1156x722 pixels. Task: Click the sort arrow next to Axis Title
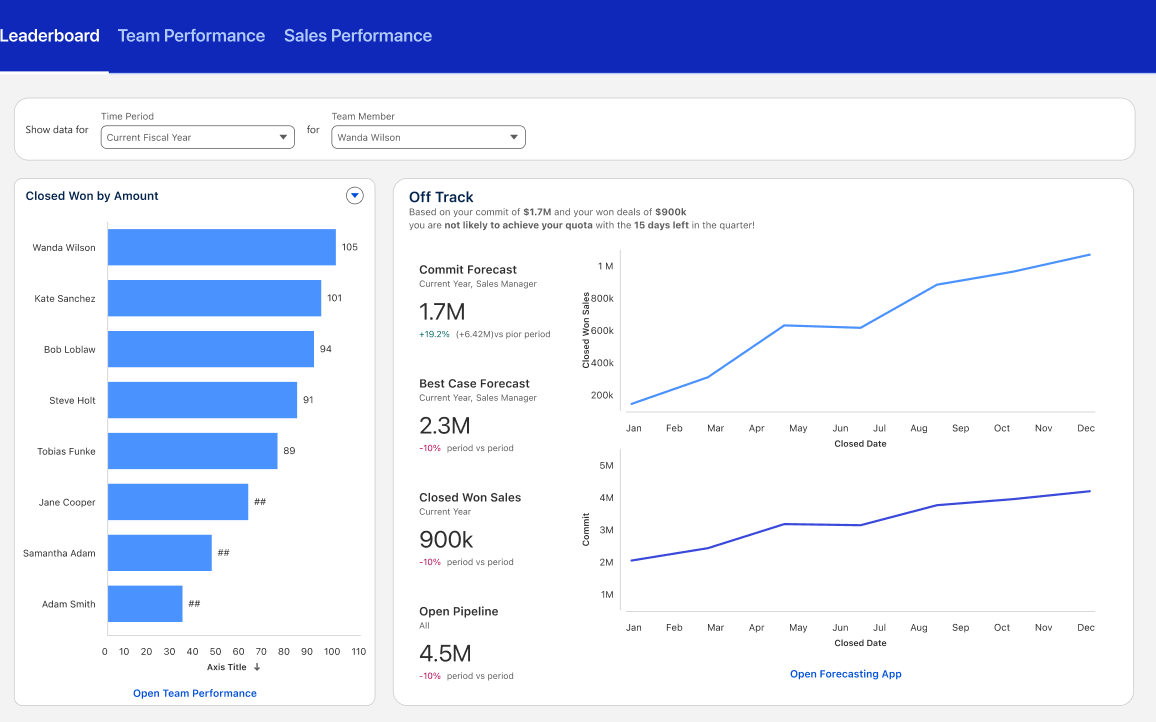pos(257,666)
